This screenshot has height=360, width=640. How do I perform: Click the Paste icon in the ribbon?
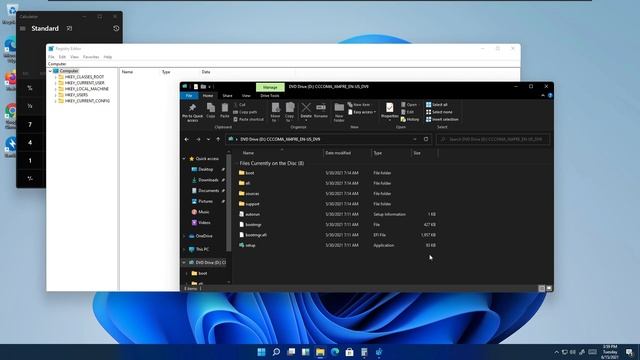coord(224,110)
